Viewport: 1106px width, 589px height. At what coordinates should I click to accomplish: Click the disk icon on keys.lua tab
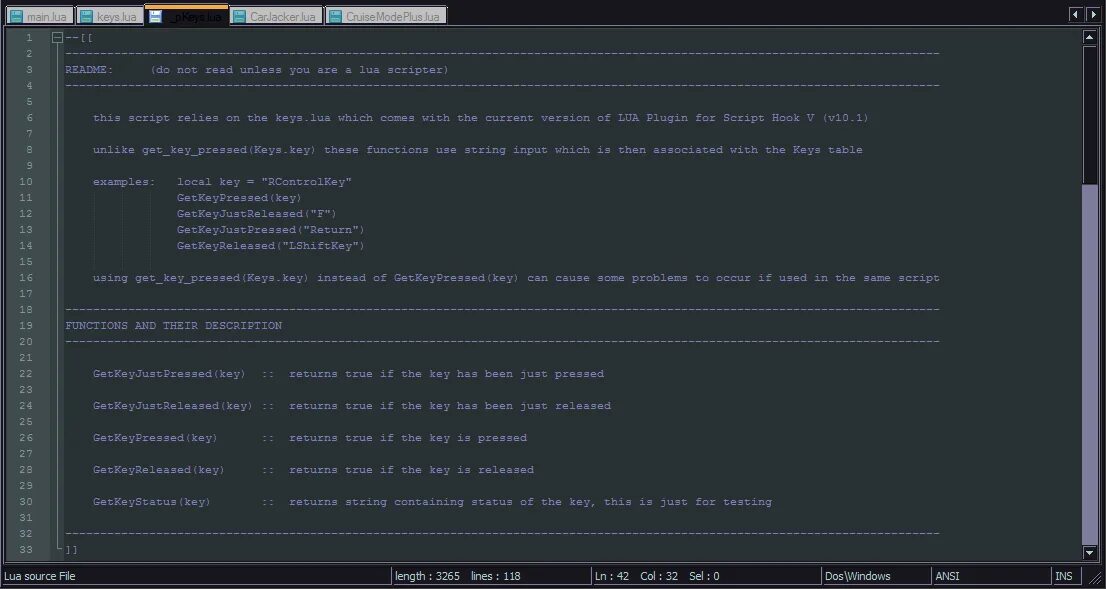tap(86, 17)
